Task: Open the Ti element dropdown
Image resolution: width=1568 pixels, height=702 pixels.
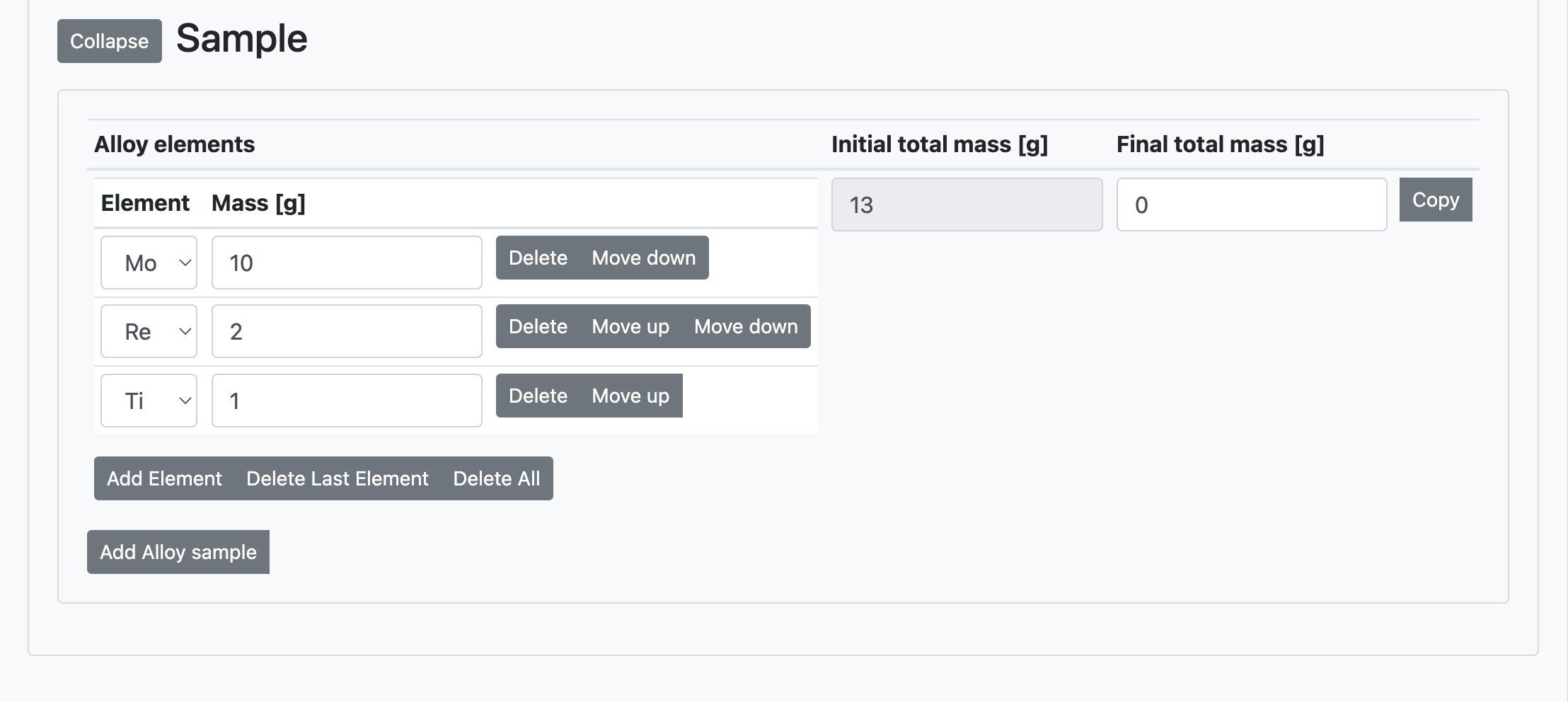Action: click(149, 401)
